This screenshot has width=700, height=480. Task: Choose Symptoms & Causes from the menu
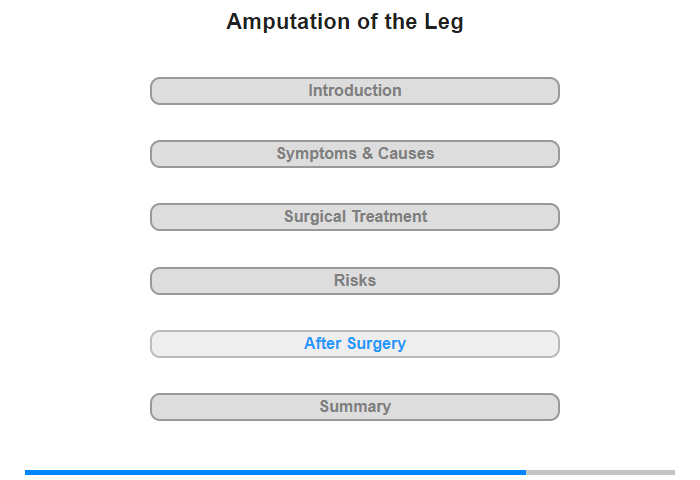click(x=355, y=154)
